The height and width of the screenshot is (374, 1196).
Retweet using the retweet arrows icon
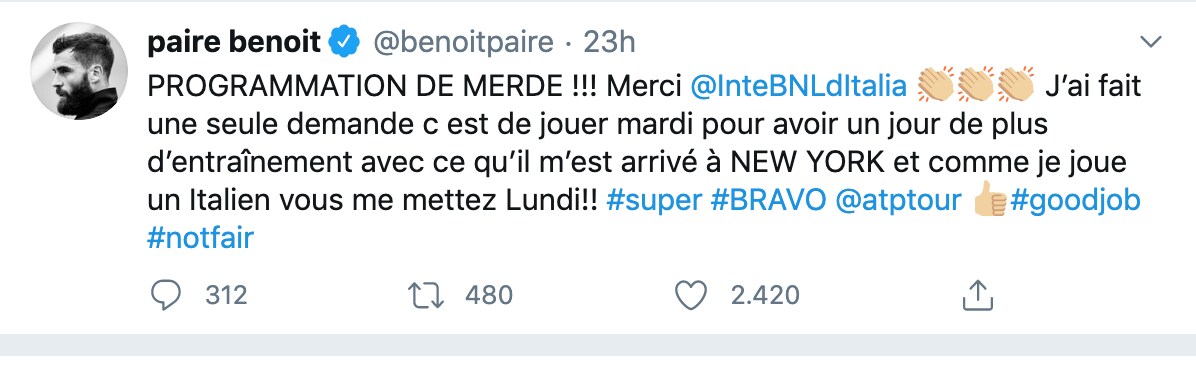[x=426, y=295]
